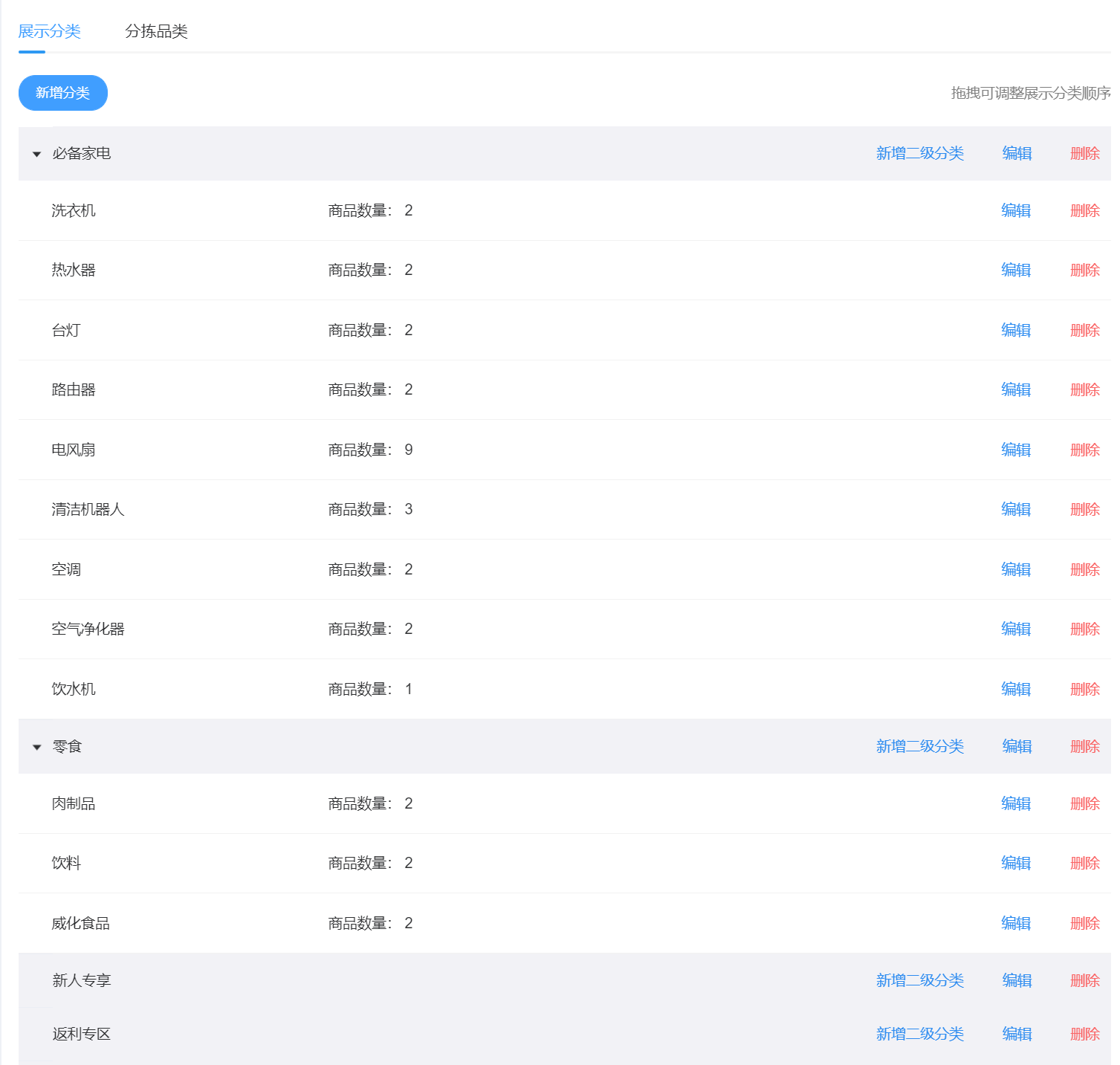This screenshot has height=1065, width=1120.
Task: Add second-level category under 零食
Action: (x=919, y=746)
